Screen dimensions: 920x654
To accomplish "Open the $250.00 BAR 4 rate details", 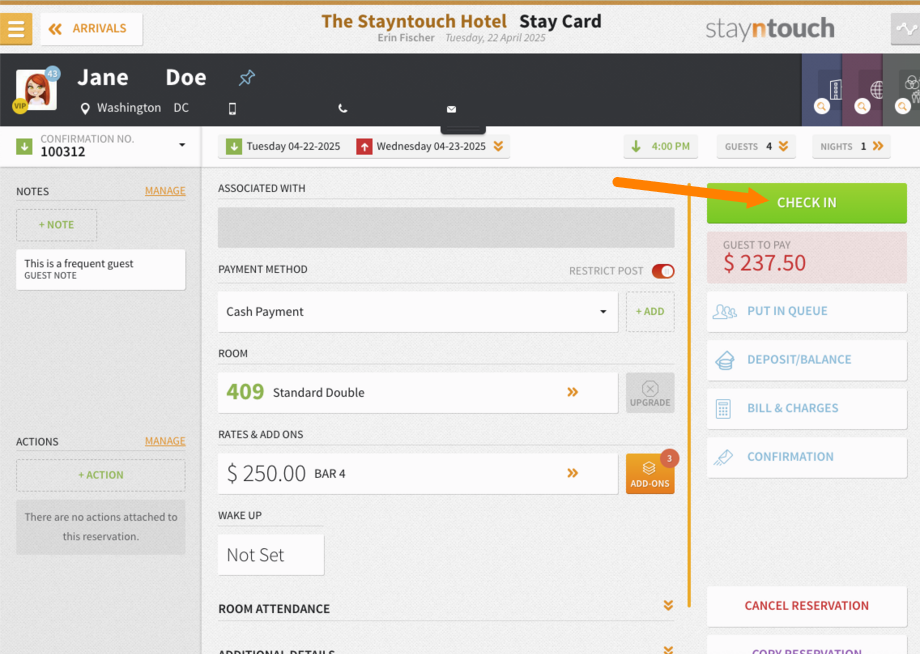I will click(418, 473).
